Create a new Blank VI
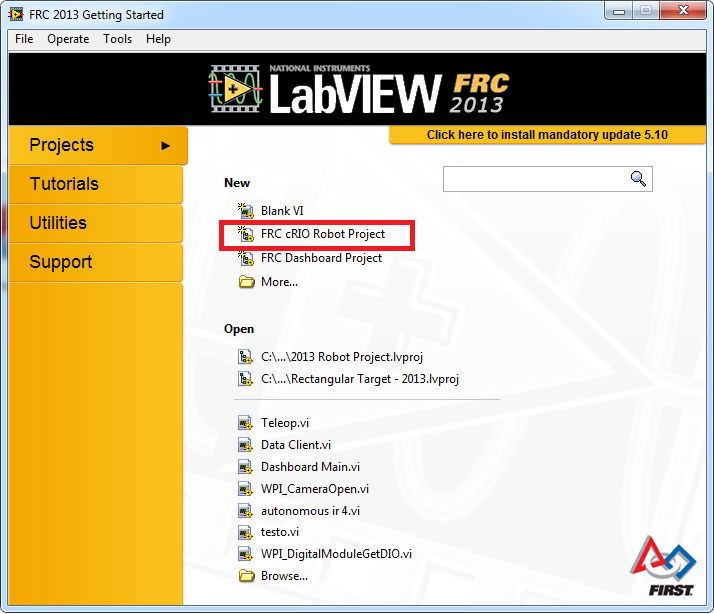The width and height of the screenshot is (714, 614). point(282,211)
